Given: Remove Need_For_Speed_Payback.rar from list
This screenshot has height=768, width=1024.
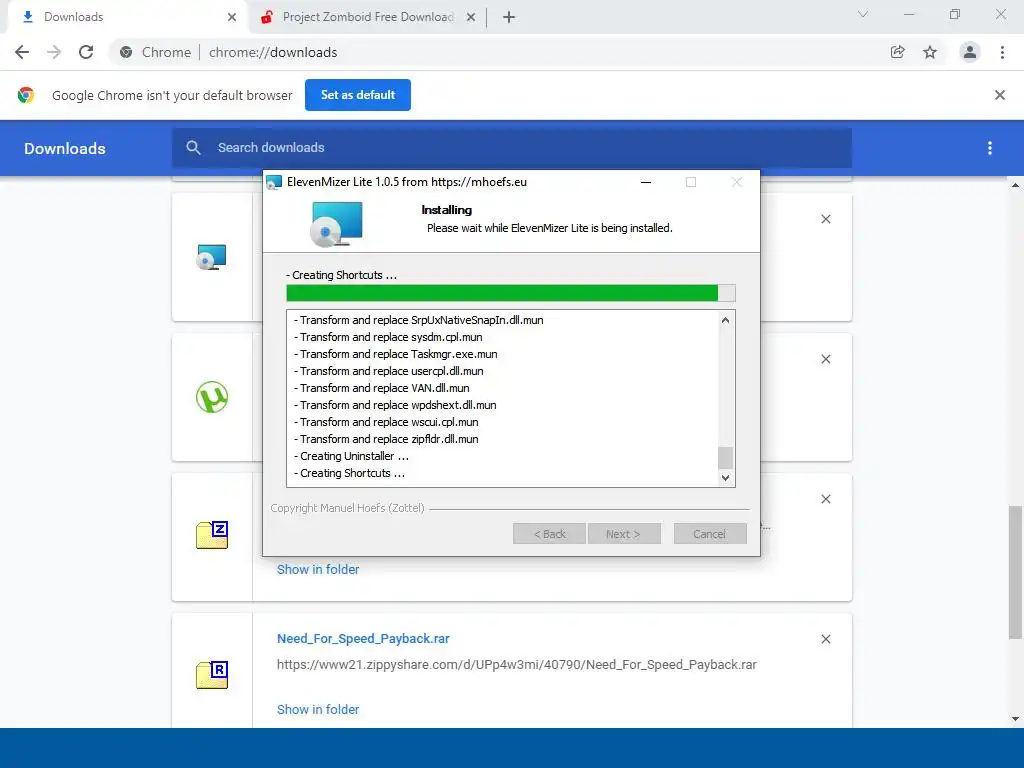Looking at the screenshot, I should [826, 639].
